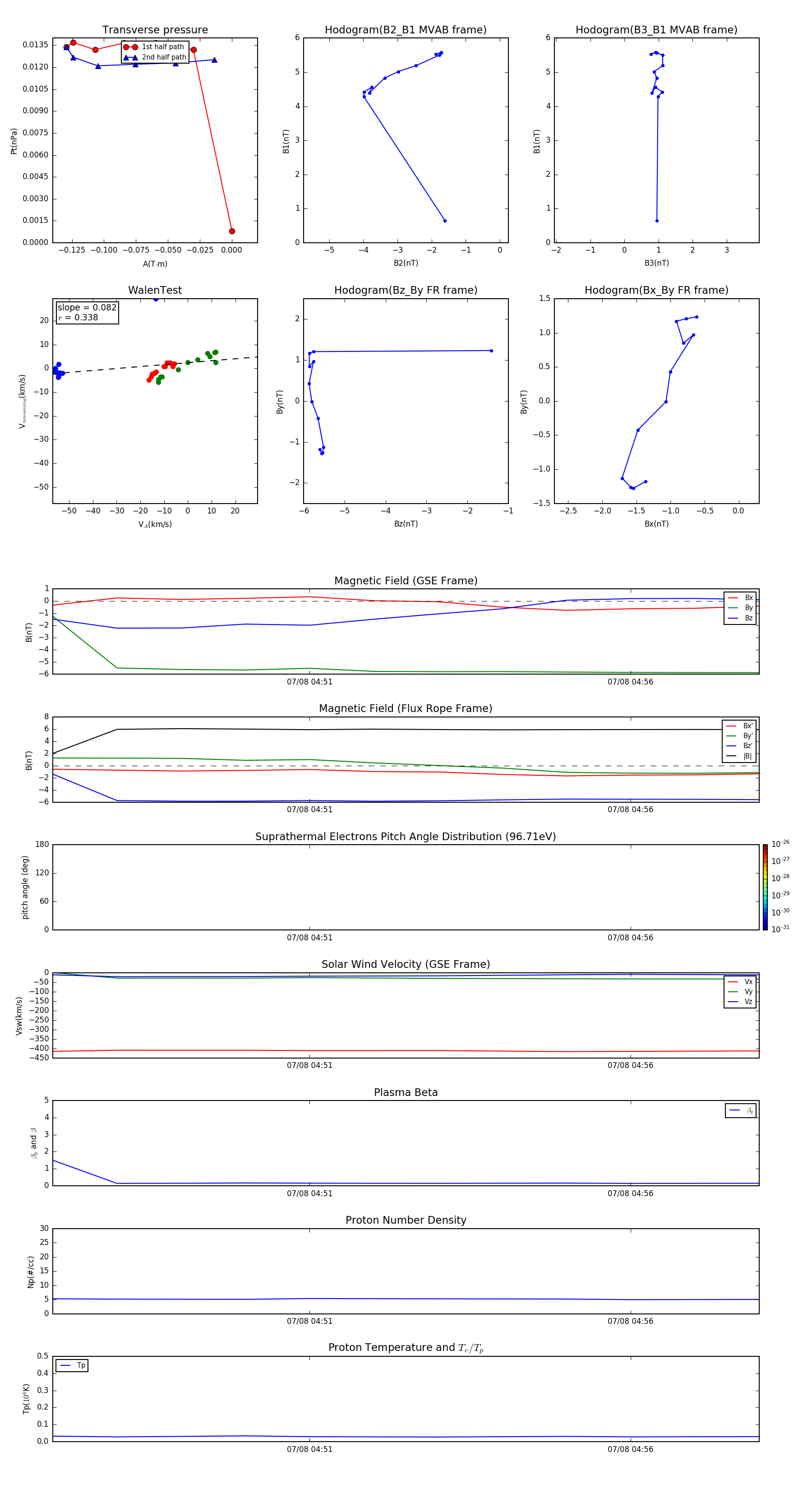
Task: Click the "Proton Temperature and Te/Tp" title
Action: [406, 1348]
